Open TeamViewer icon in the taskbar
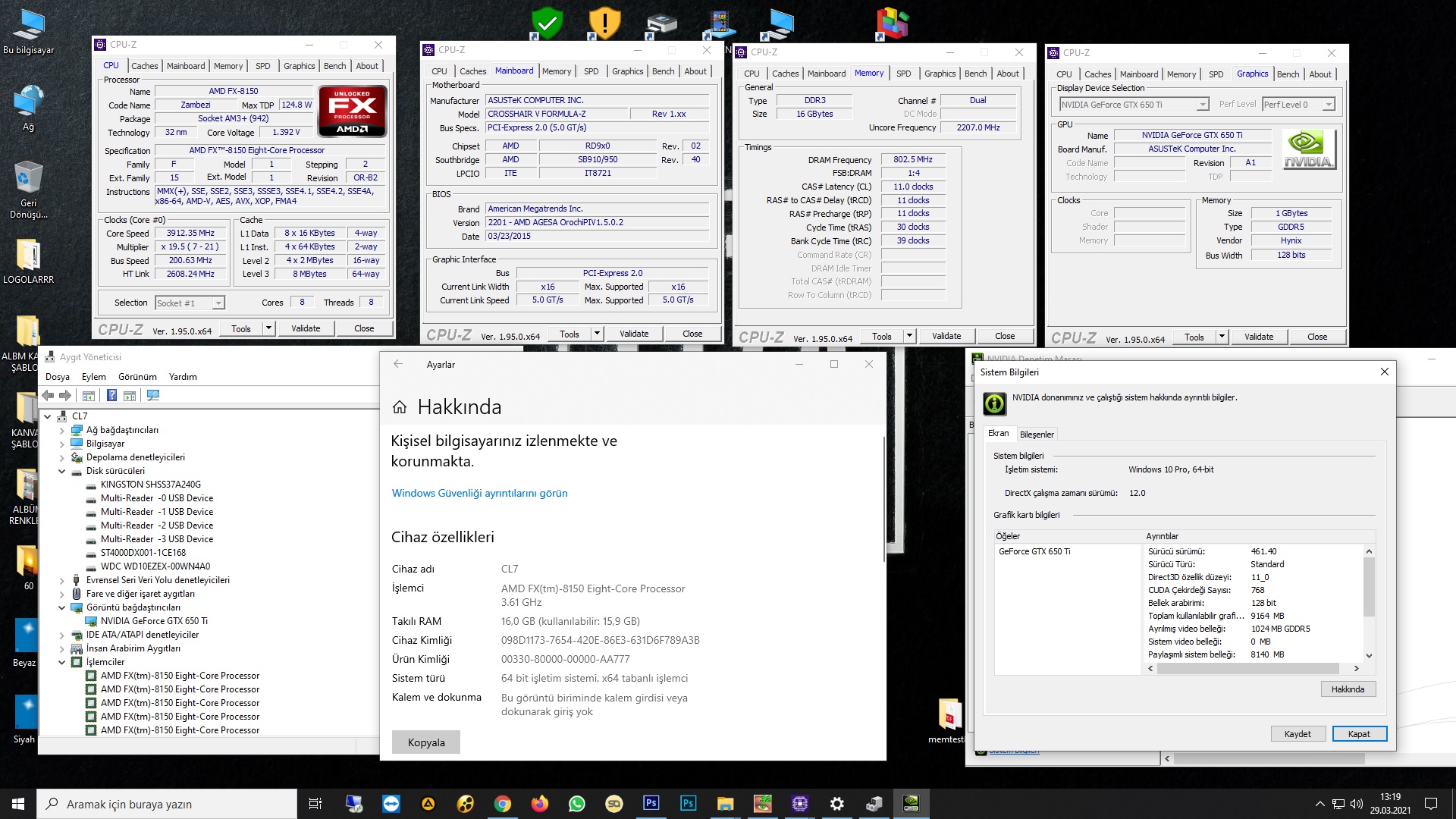The image size is (1456, 819). tap(391, 804)
